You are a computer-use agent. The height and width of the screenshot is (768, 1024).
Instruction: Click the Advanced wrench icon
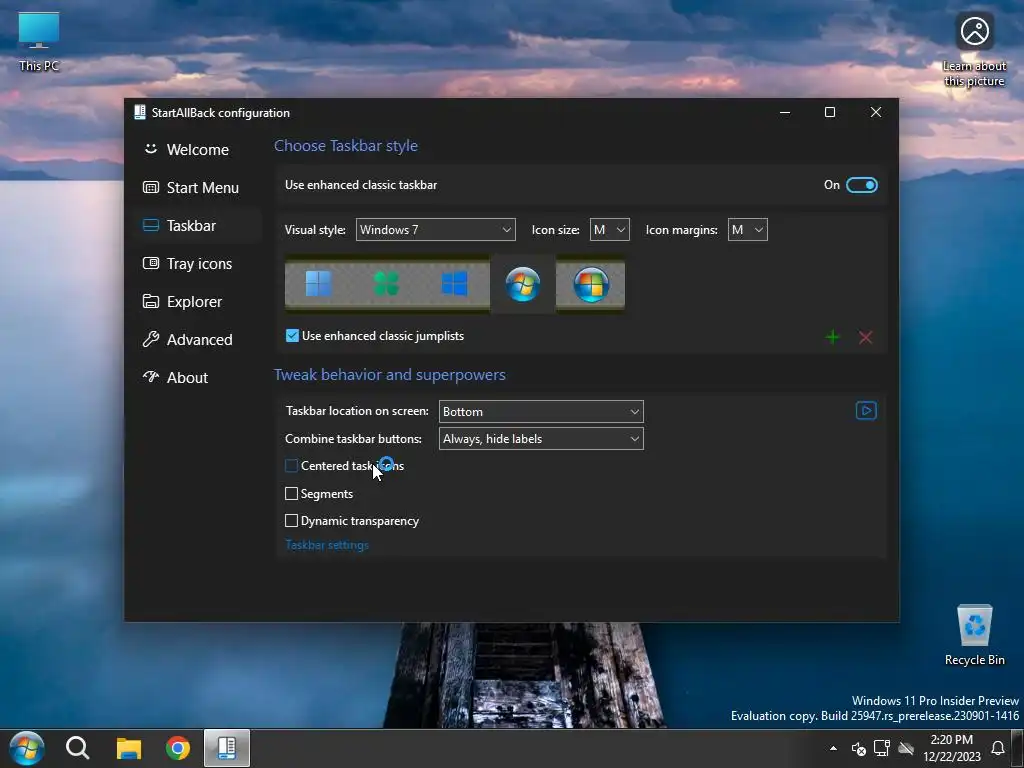pyautogui.click(x=151, y=339)
